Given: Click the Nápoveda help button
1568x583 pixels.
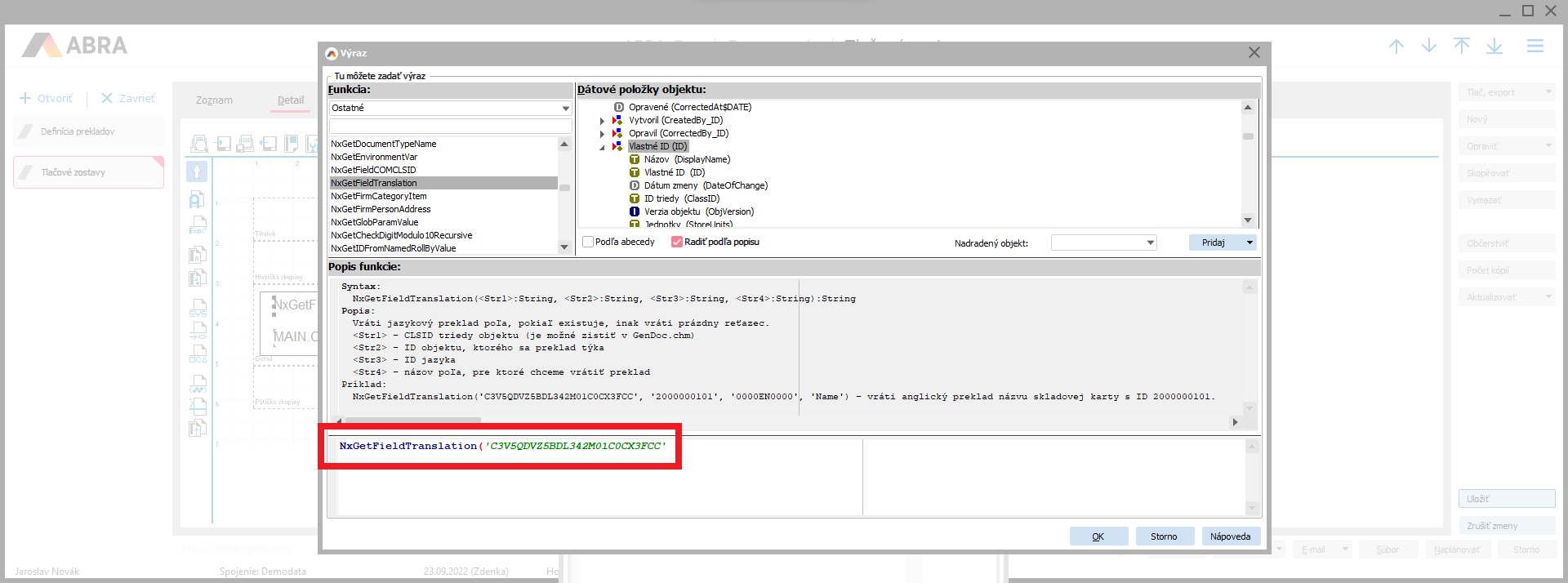Looking at the screenshot, I should [x=1230, y=536].
